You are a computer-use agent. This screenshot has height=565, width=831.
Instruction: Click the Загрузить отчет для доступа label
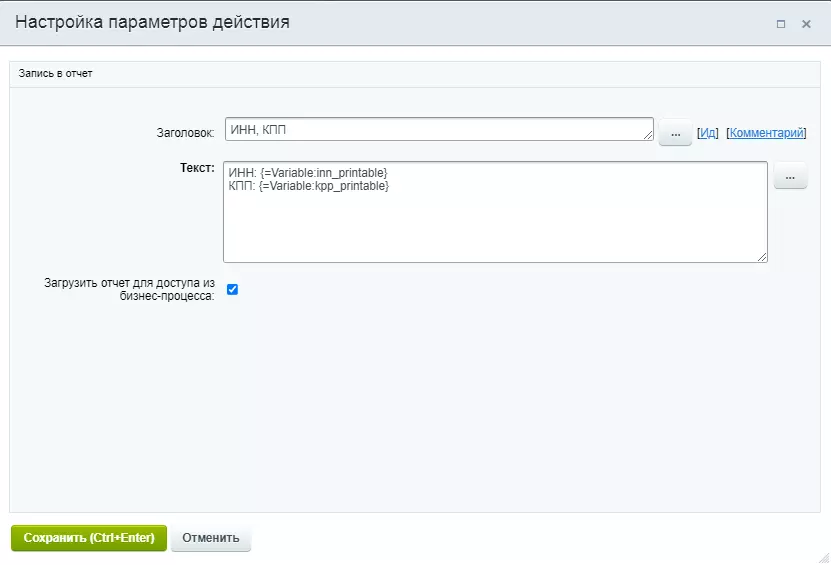click(x=129, y=290)
